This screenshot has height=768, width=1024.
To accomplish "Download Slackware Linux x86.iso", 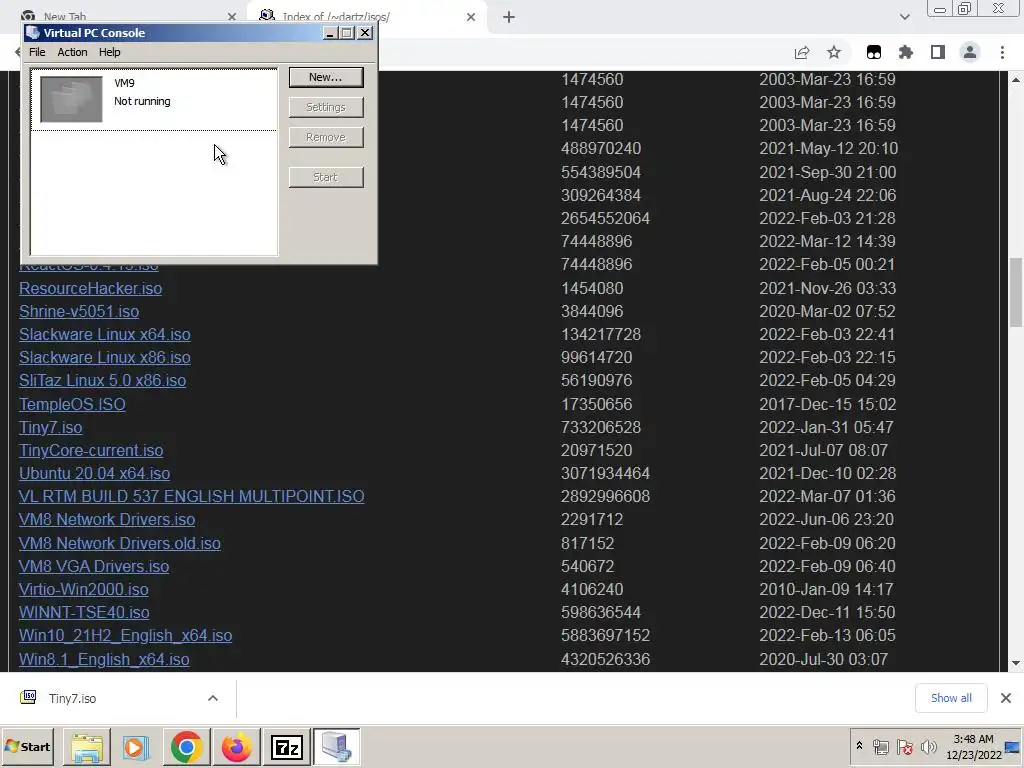I will point(104,357).
